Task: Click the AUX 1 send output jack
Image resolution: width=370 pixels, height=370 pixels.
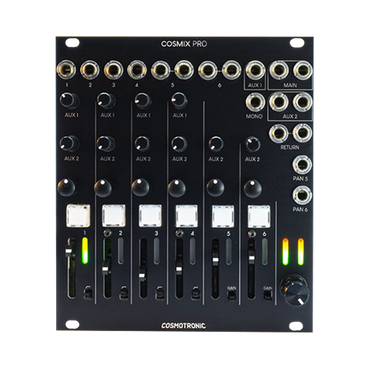Action: coord(255,70)
